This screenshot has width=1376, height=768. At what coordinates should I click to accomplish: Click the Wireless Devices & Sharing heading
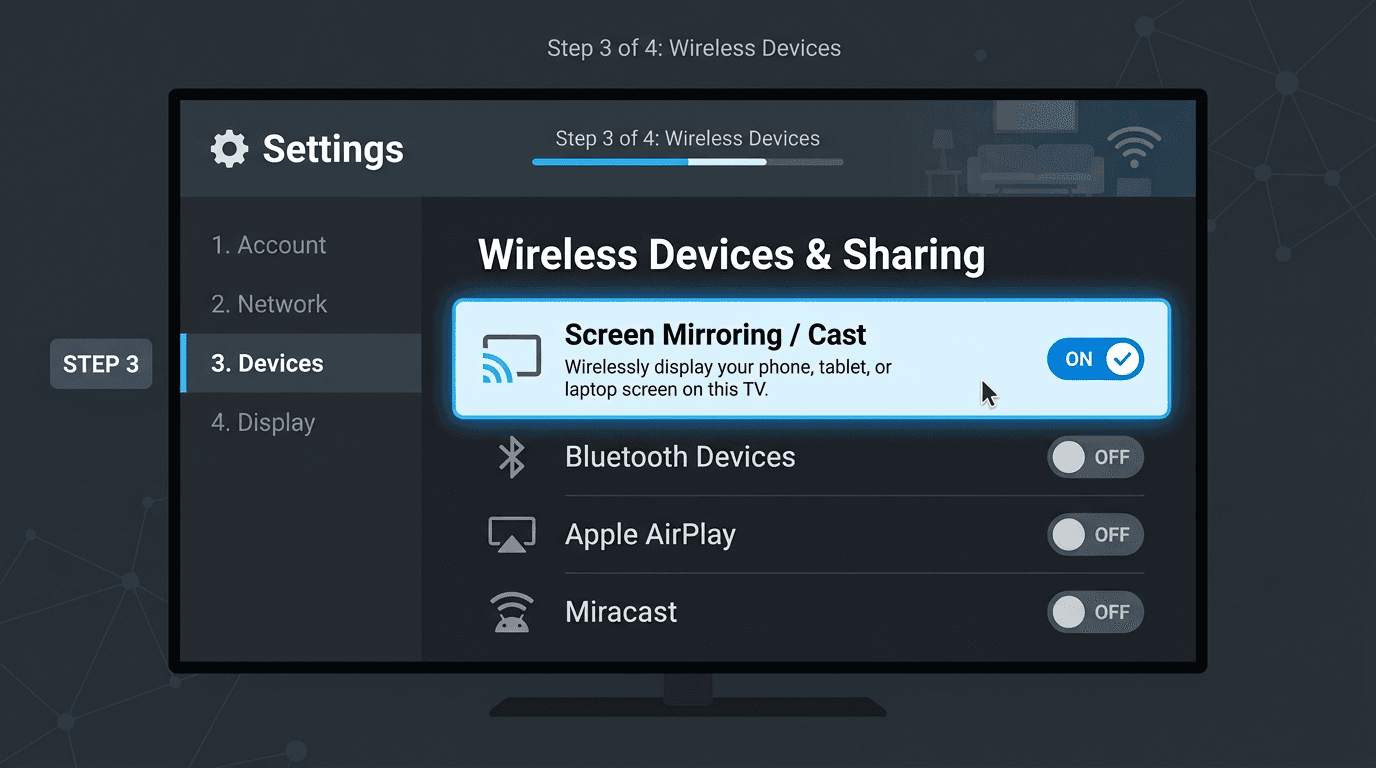pos(732,255)
